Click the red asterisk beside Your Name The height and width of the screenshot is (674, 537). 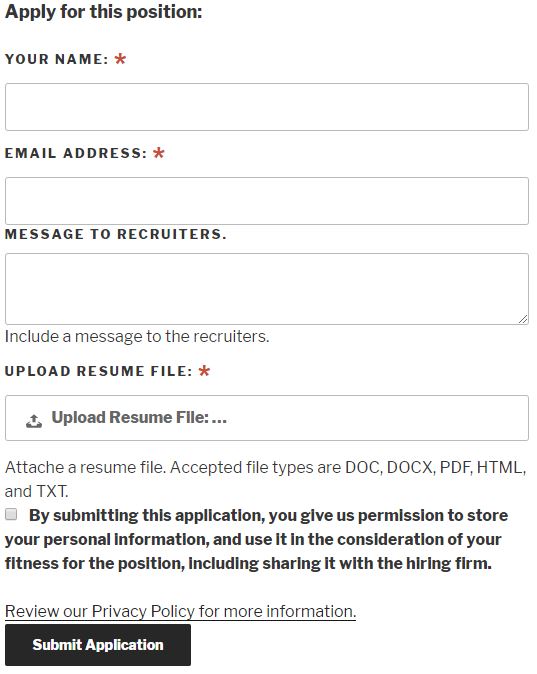pyautogui.click(x=120, y=58)
